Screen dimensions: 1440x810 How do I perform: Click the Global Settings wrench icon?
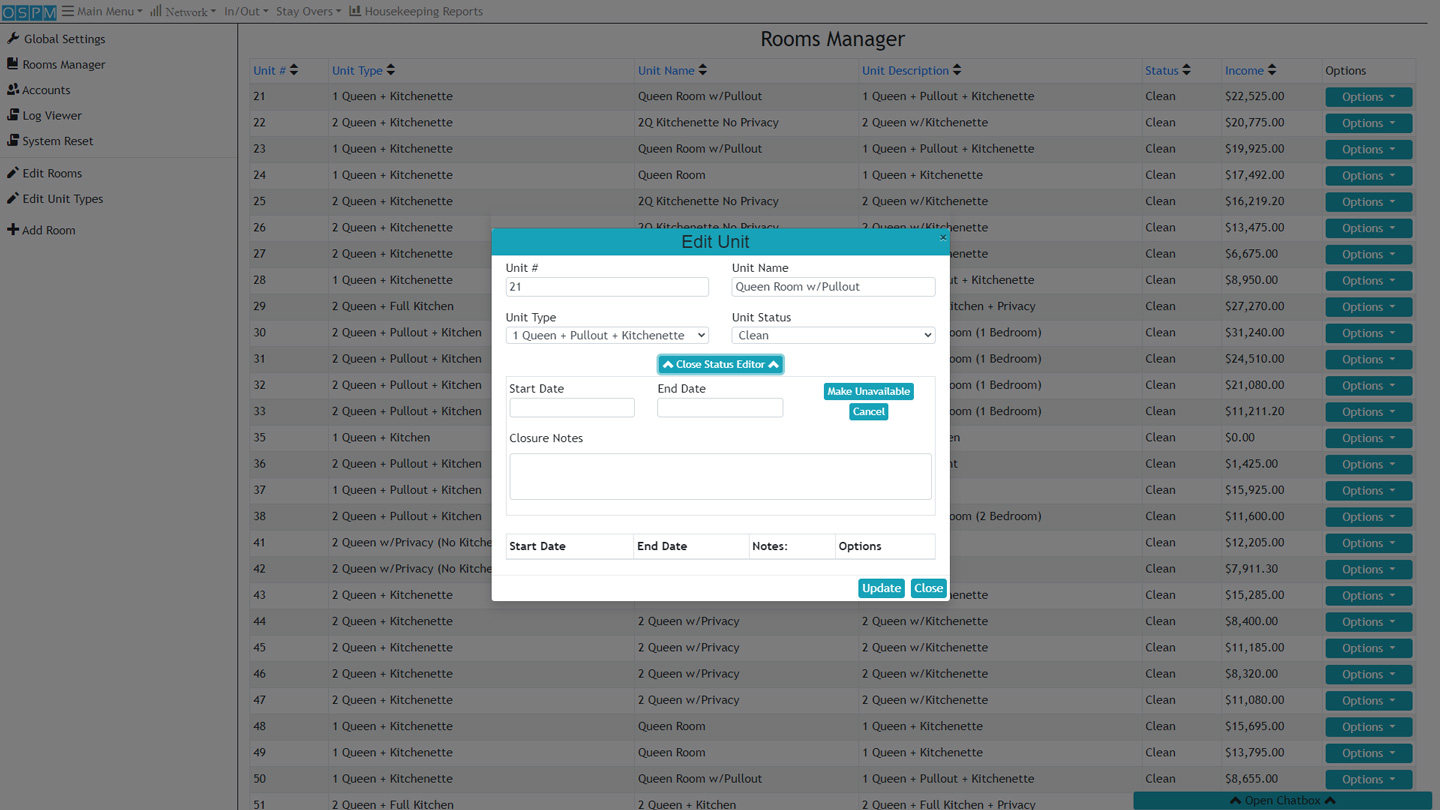coord(13,38)
